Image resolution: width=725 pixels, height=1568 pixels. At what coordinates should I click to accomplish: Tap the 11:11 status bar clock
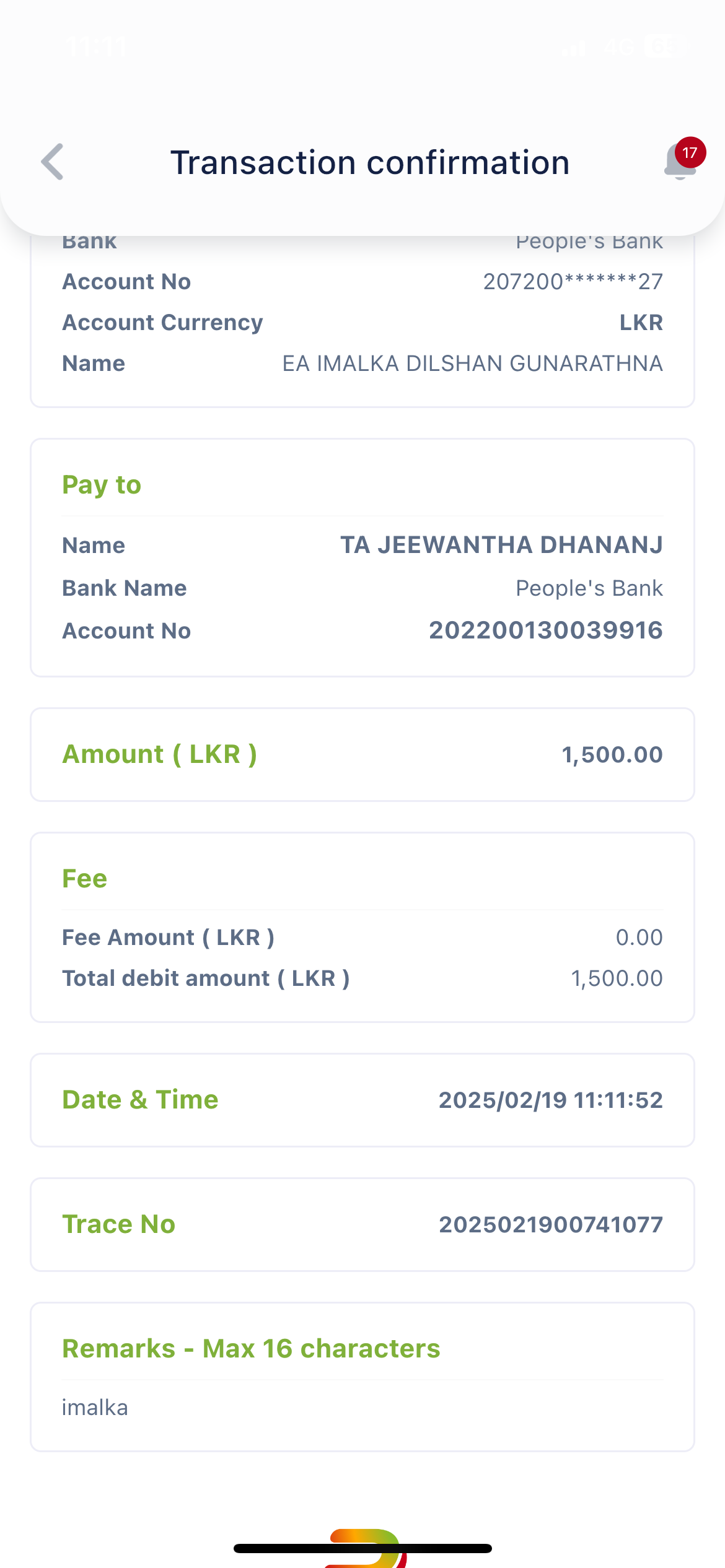(96, 46)
